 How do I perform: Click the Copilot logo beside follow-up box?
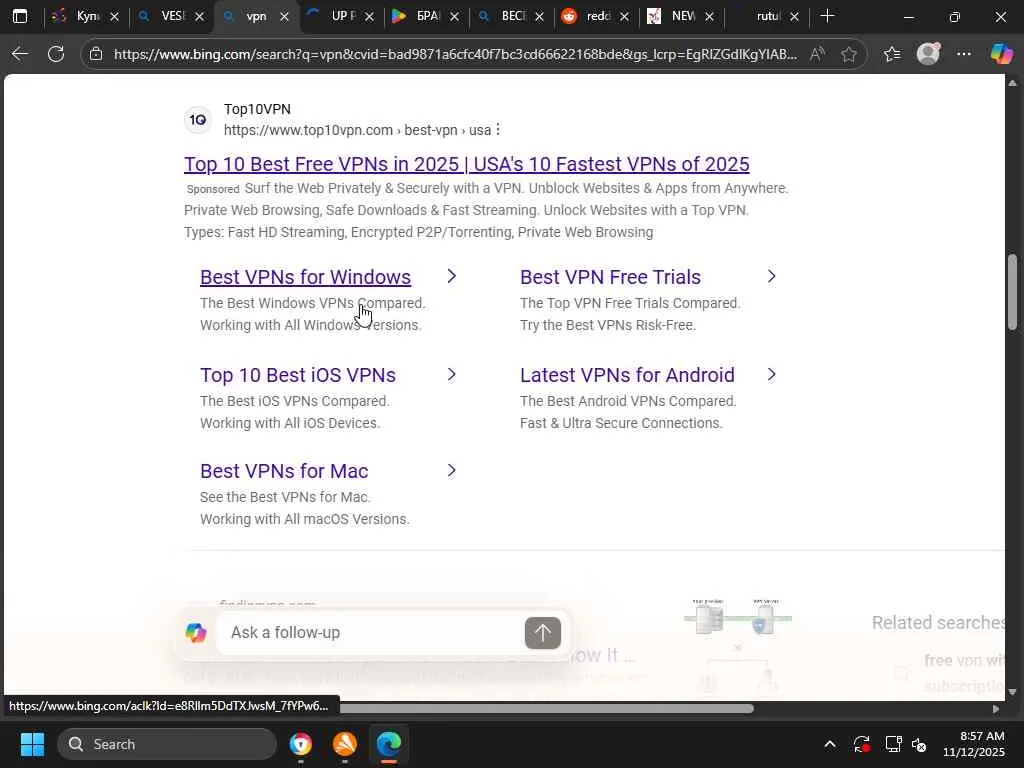[196, 632]
